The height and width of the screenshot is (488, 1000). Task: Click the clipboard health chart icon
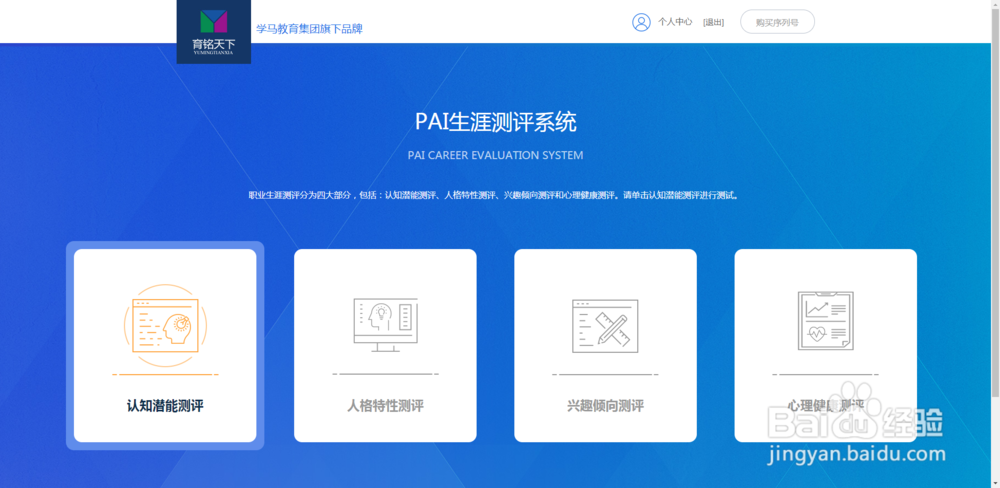click(825, 320)
